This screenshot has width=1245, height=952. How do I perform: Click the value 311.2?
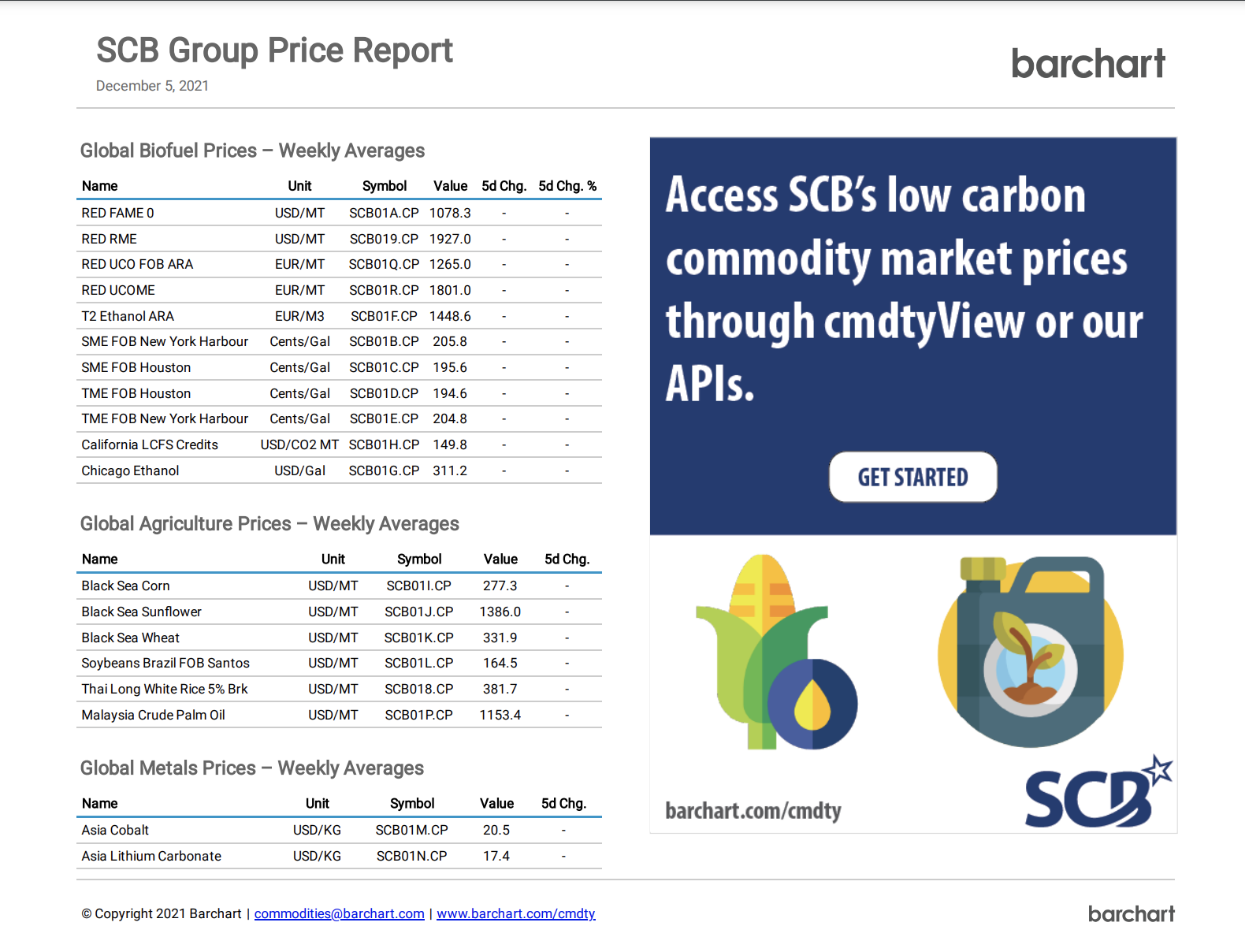tap(450, 470)
